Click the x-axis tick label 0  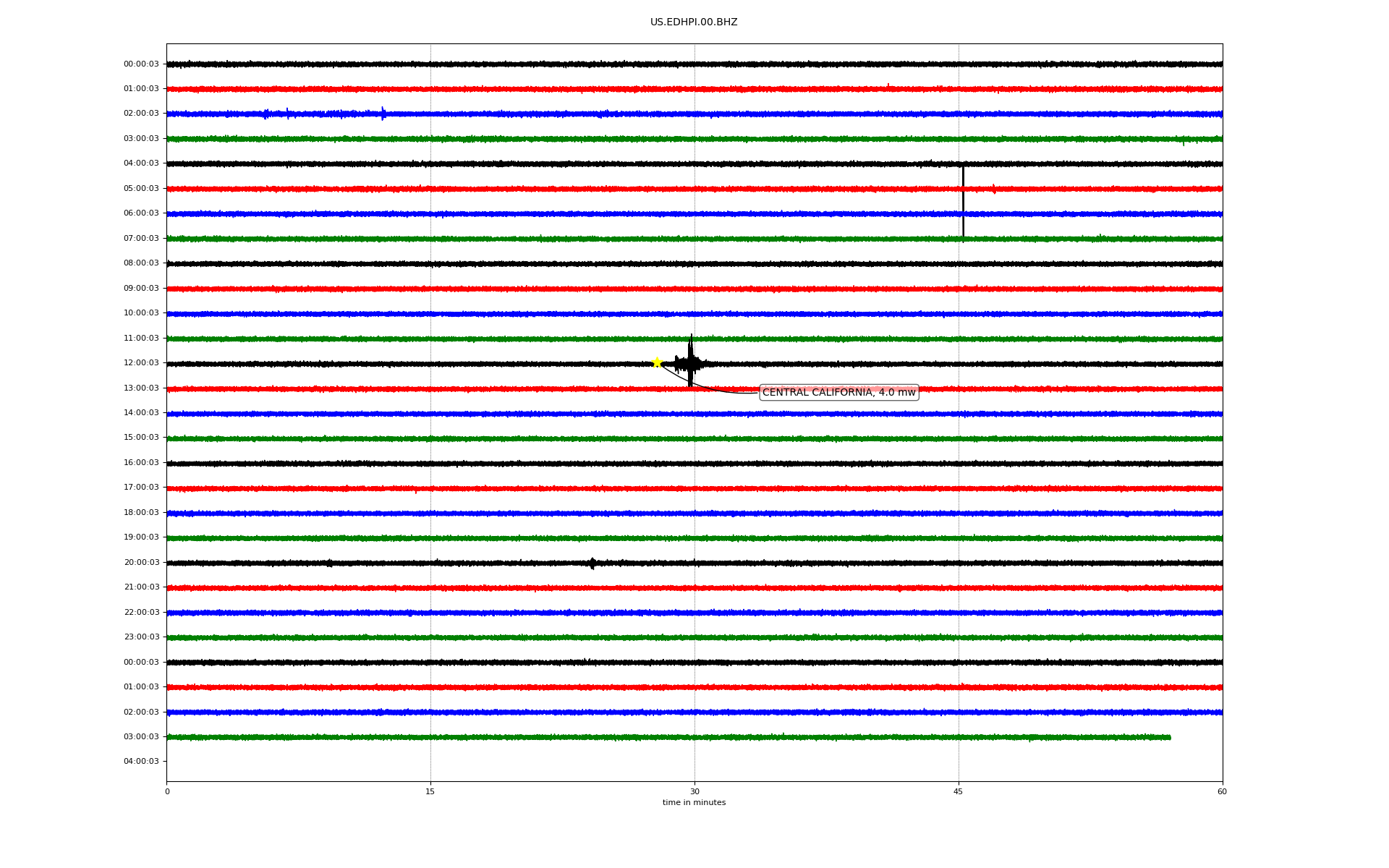(x=167, y=791)
